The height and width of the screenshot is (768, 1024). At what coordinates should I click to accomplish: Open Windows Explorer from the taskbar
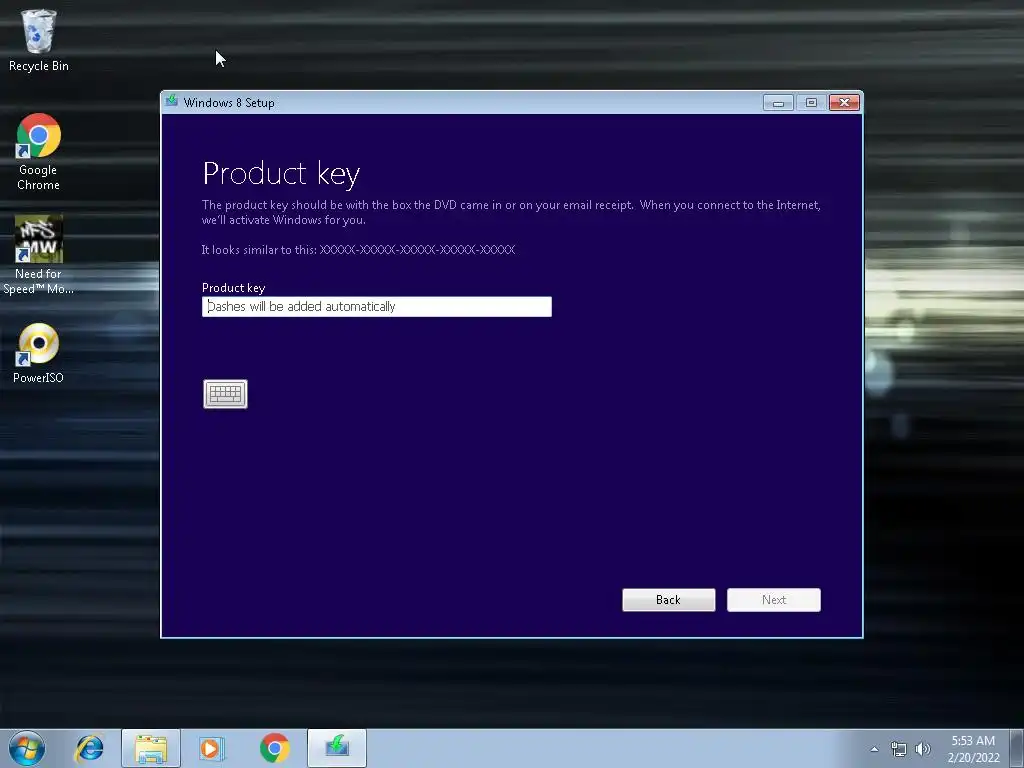point(151,748)
